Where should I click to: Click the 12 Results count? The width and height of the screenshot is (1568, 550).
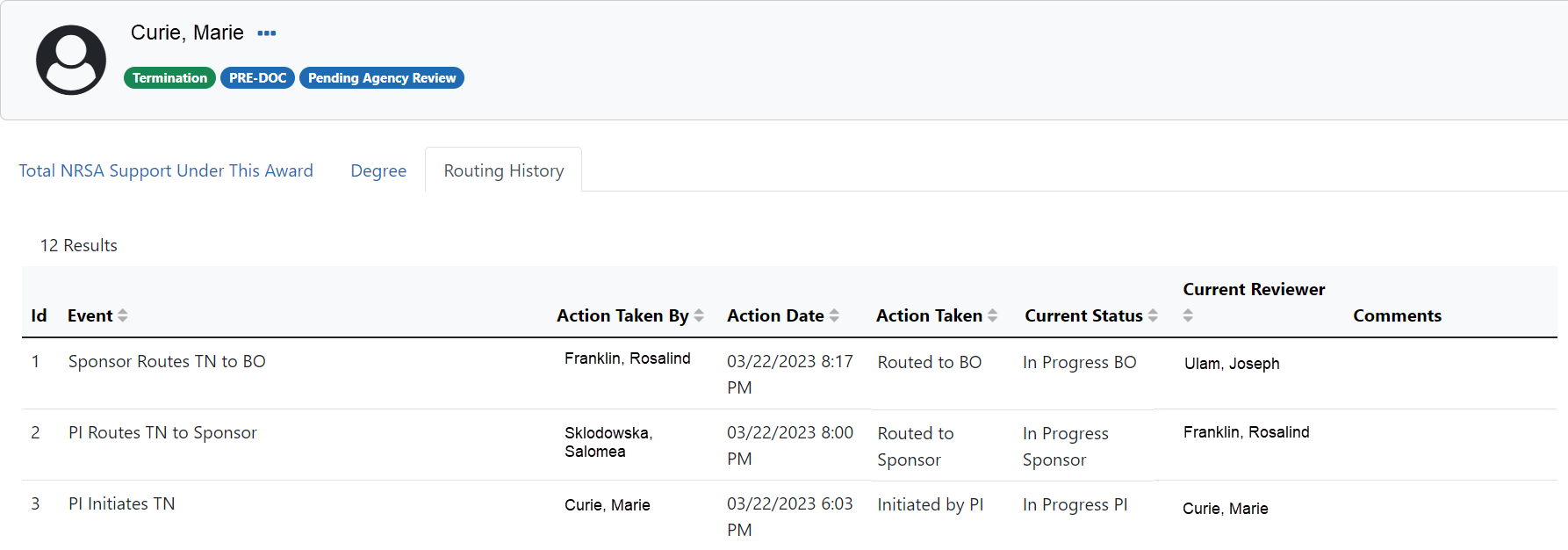click(x=78, y=245)
